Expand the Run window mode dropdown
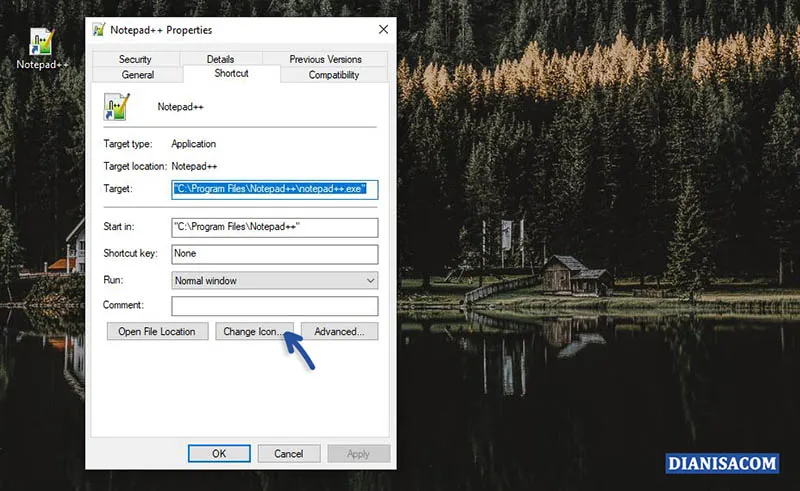Image resolution: width=800 pixels, height=491 pixels. click(274, 280)
